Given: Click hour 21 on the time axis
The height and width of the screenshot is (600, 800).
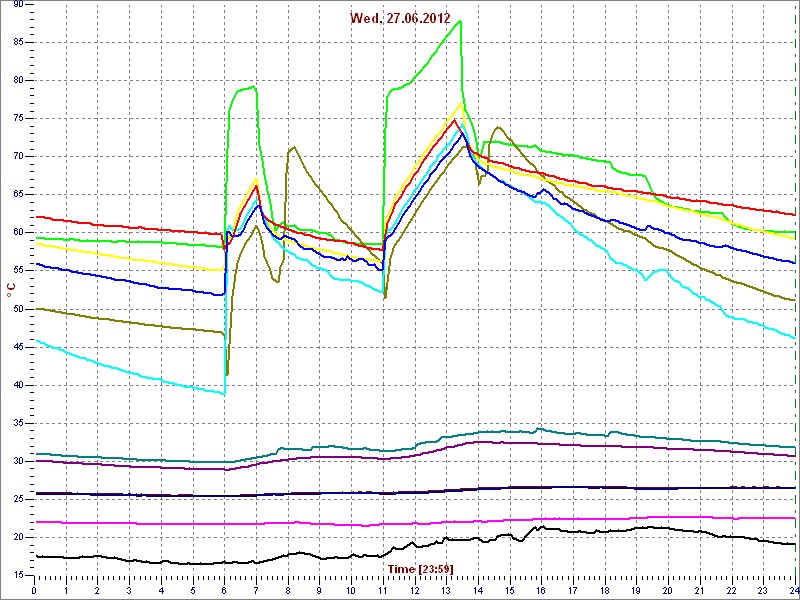Looking at the screenshot, I should [701, 589].
